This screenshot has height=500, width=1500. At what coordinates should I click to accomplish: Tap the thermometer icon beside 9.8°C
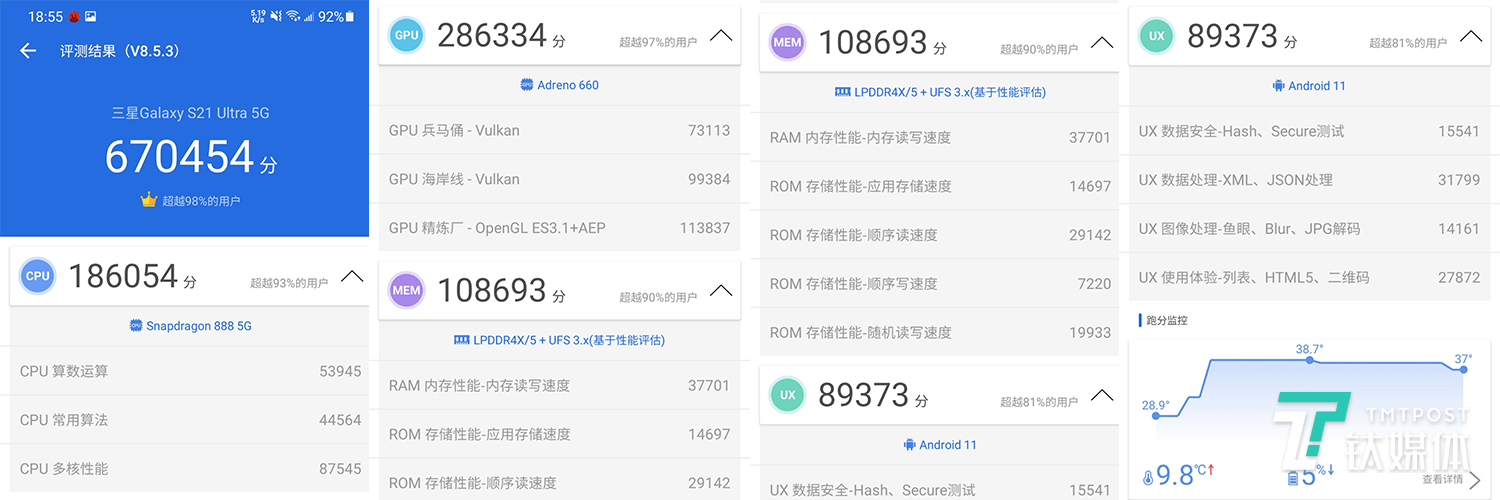1148,477
